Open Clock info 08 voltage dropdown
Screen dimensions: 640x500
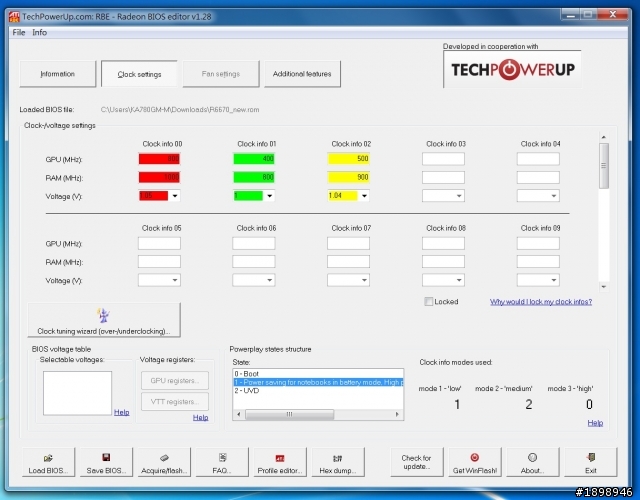459,280
